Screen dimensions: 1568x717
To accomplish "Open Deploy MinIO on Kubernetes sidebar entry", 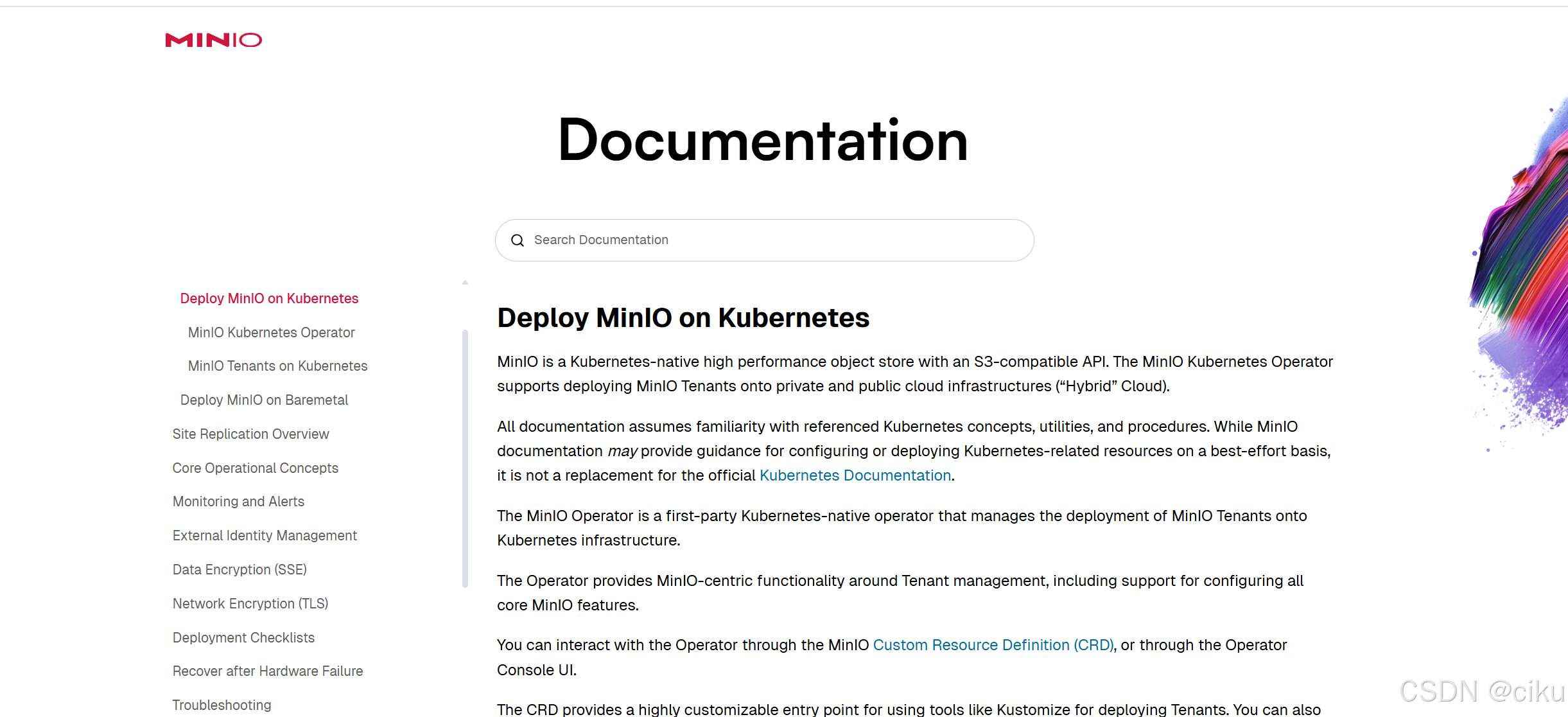I will (x=269, y=299).
